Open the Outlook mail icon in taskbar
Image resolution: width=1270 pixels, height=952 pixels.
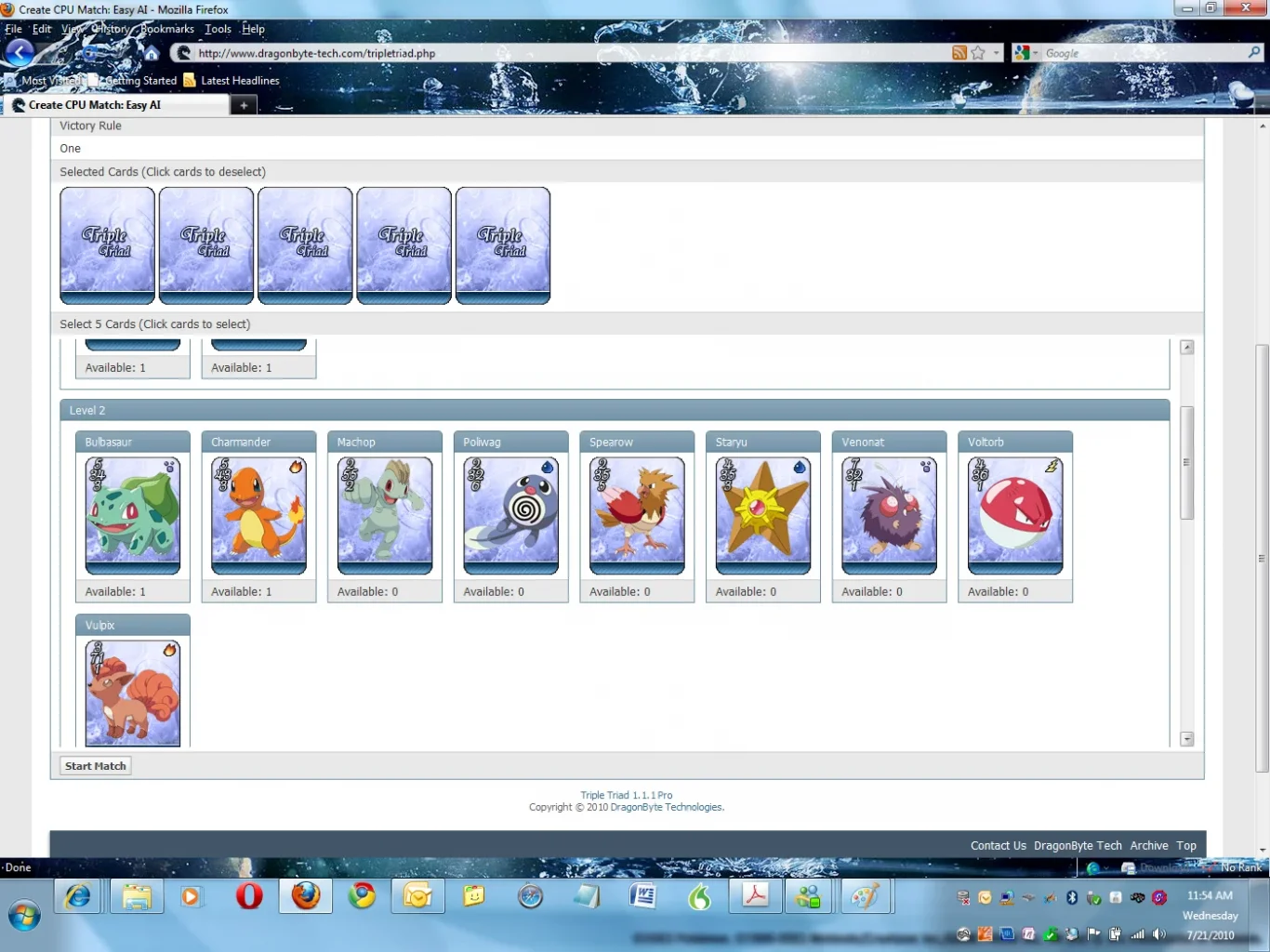417,896
